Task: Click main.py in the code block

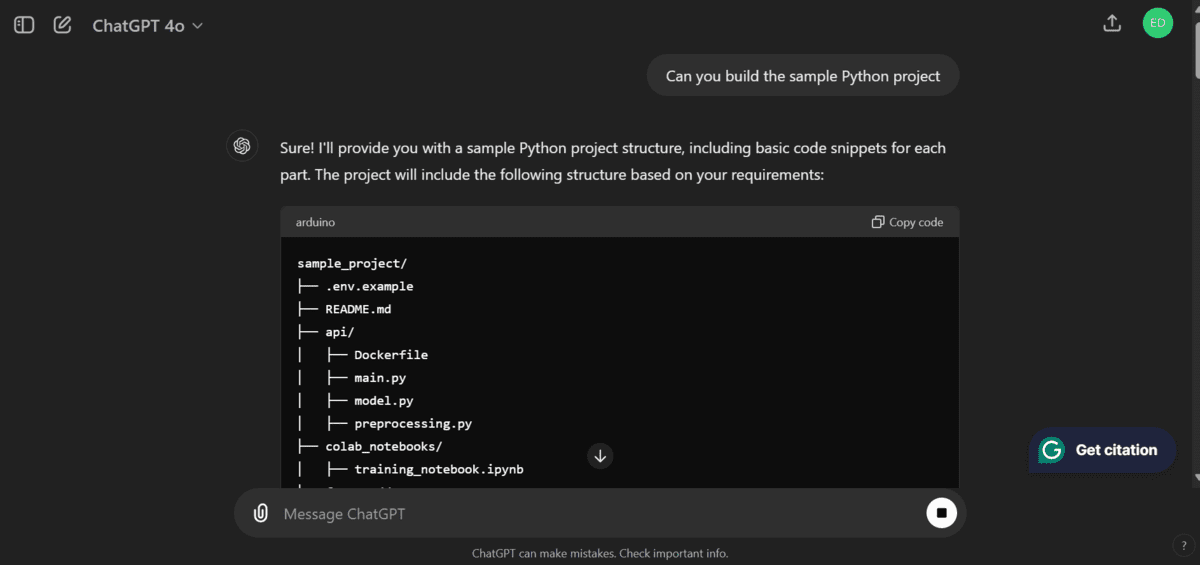Action: (x=380, y=378)
